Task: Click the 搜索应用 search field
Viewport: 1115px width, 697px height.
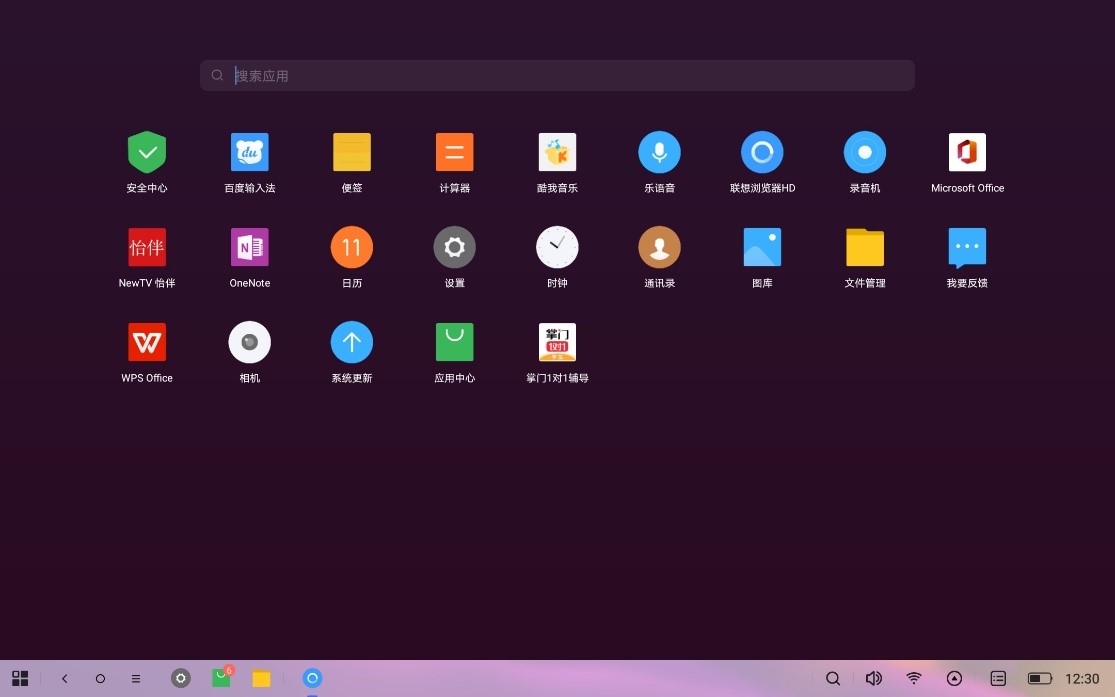Action: pyautogui.click(x=557, y=75)
